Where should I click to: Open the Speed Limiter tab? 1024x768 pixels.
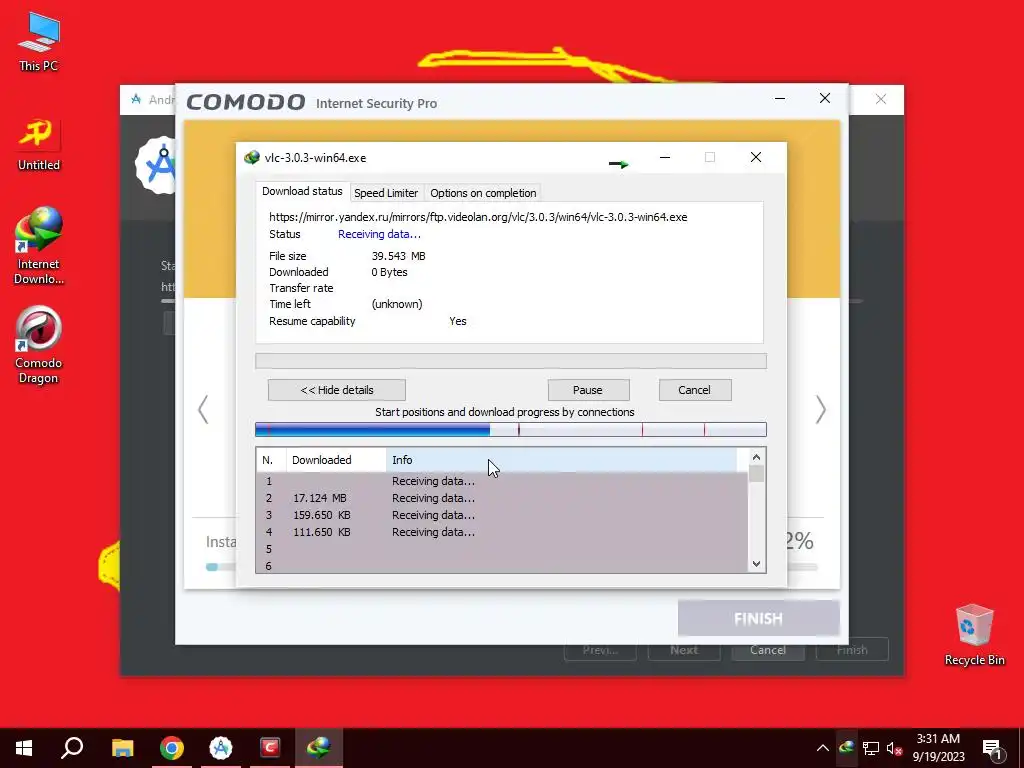(x=386, y=193)
